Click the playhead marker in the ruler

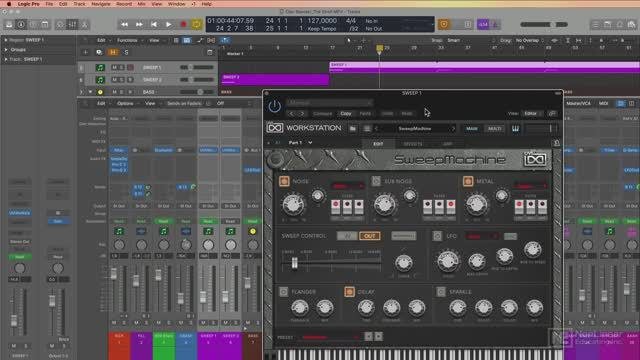[379, 49]
